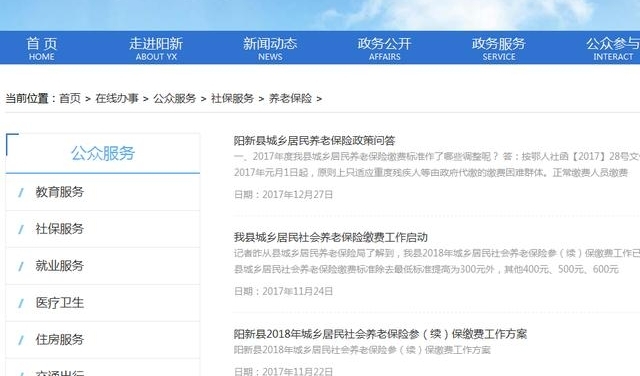This screenshot has height=376, width=640.
Task: Click slash icon beside 教育服务
Action: [x=21, y=192]
